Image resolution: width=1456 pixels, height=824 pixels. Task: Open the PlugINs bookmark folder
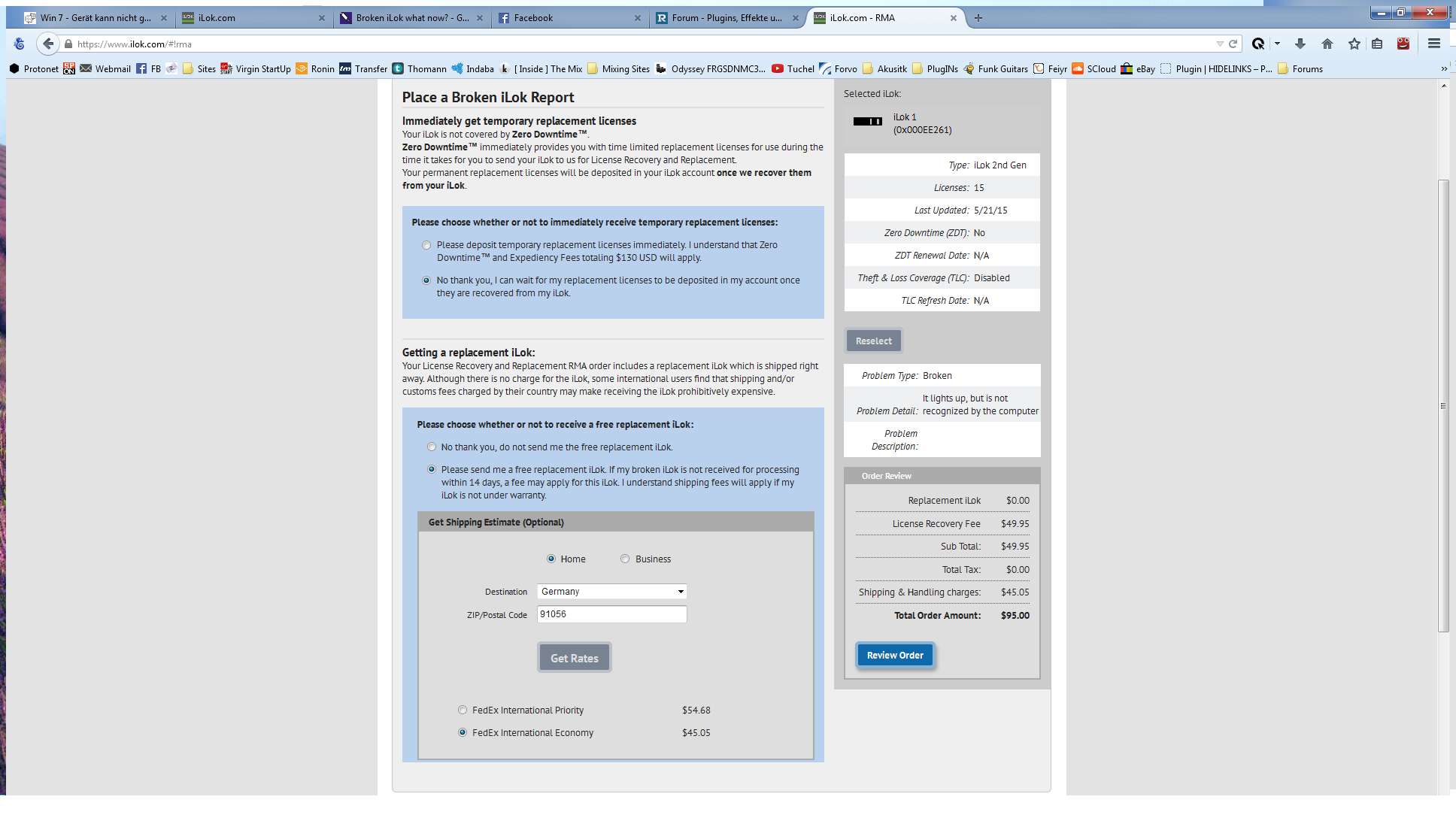[x=935, y=68]
